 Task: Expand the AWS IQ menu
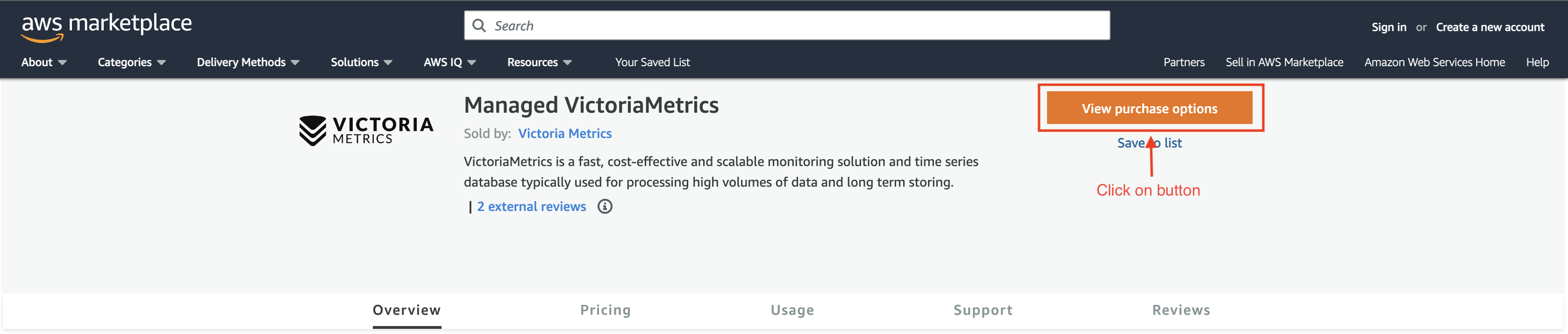click(450, 62)
